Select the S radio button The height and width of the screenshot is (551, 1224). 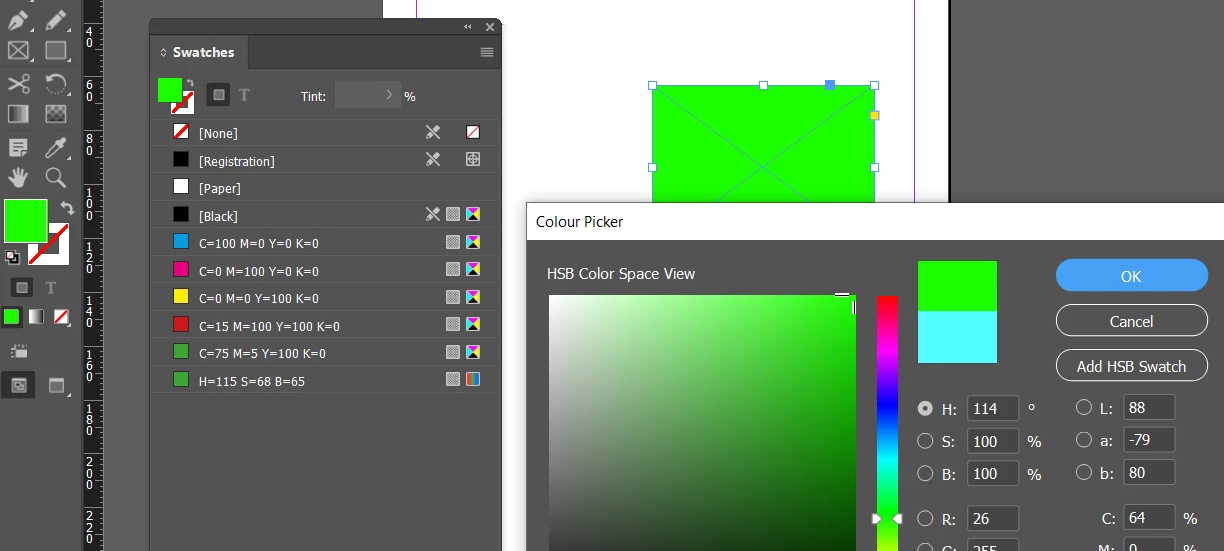(x=925, y=441)
